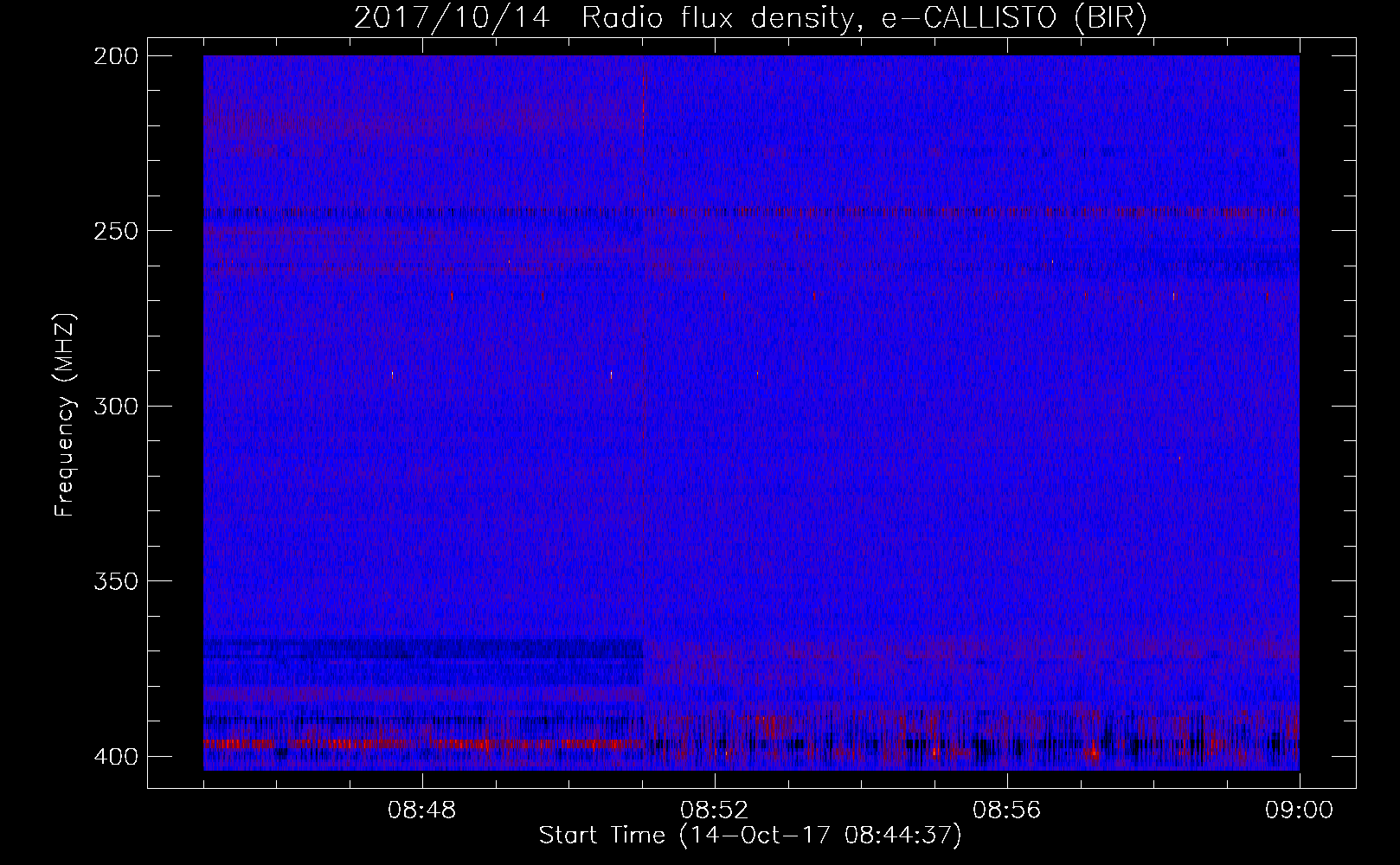Click the '08:48' time axis label

pyautogui.click(x=422, y=811)
